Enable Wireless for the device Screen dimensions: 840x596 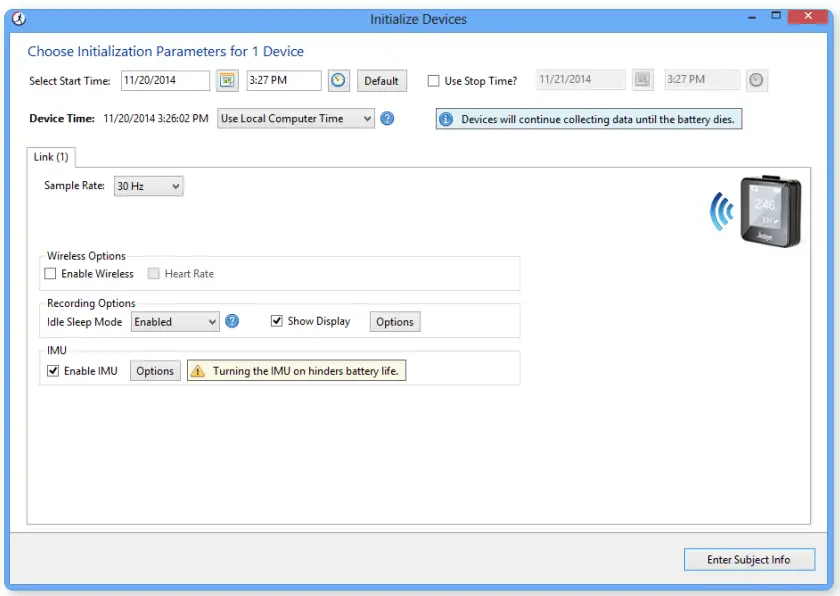(50, 273)
